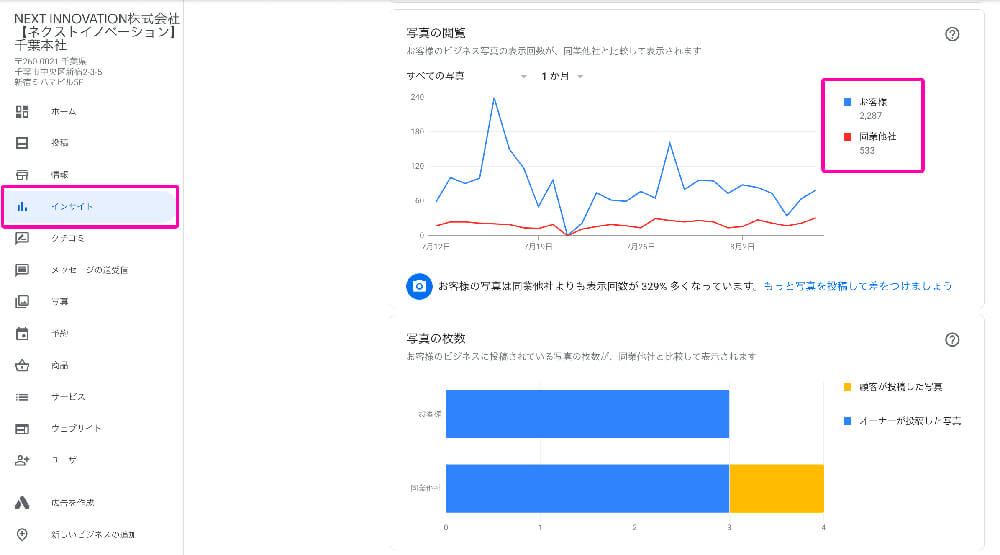This screenshot has width=1000, height=555.
Task: Open help icon for 写真の閲覧 card
Action: pyautogui.click(x=952, y=34)
